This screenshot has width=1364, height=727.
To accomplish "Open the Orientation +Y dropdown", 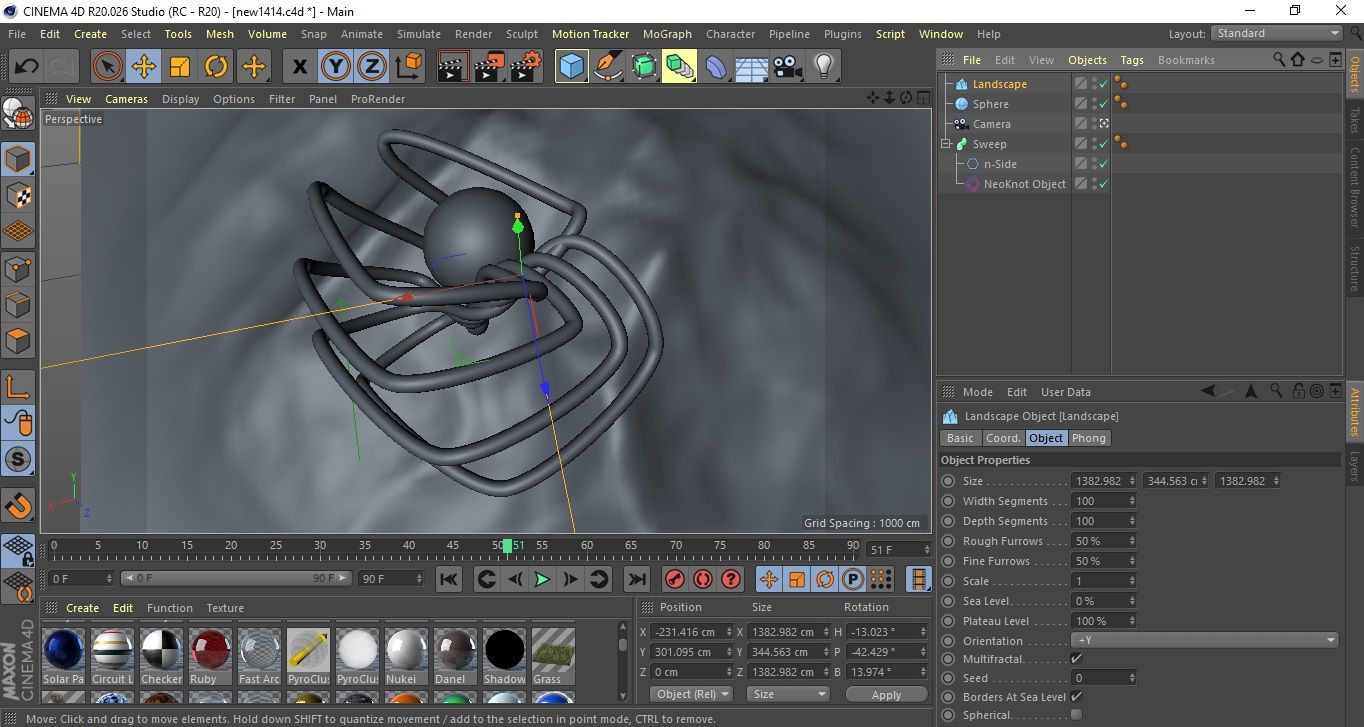I will (x=1205, y=641).
